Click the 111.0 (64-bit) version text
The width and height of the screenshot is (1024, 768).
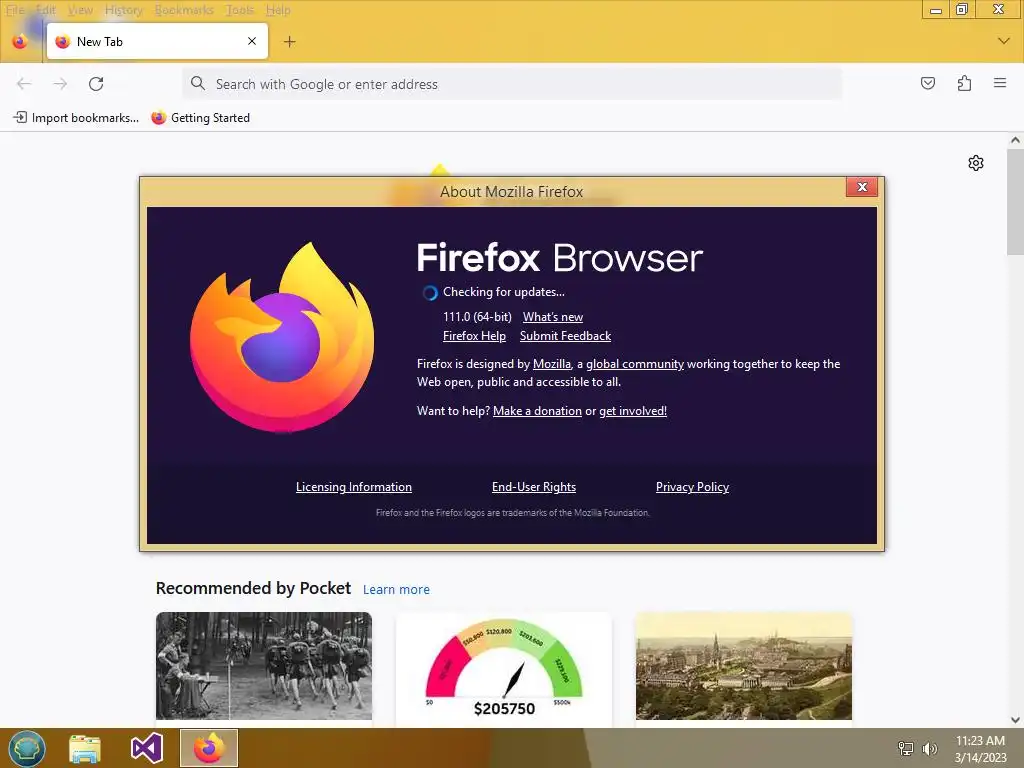[477, 317]
